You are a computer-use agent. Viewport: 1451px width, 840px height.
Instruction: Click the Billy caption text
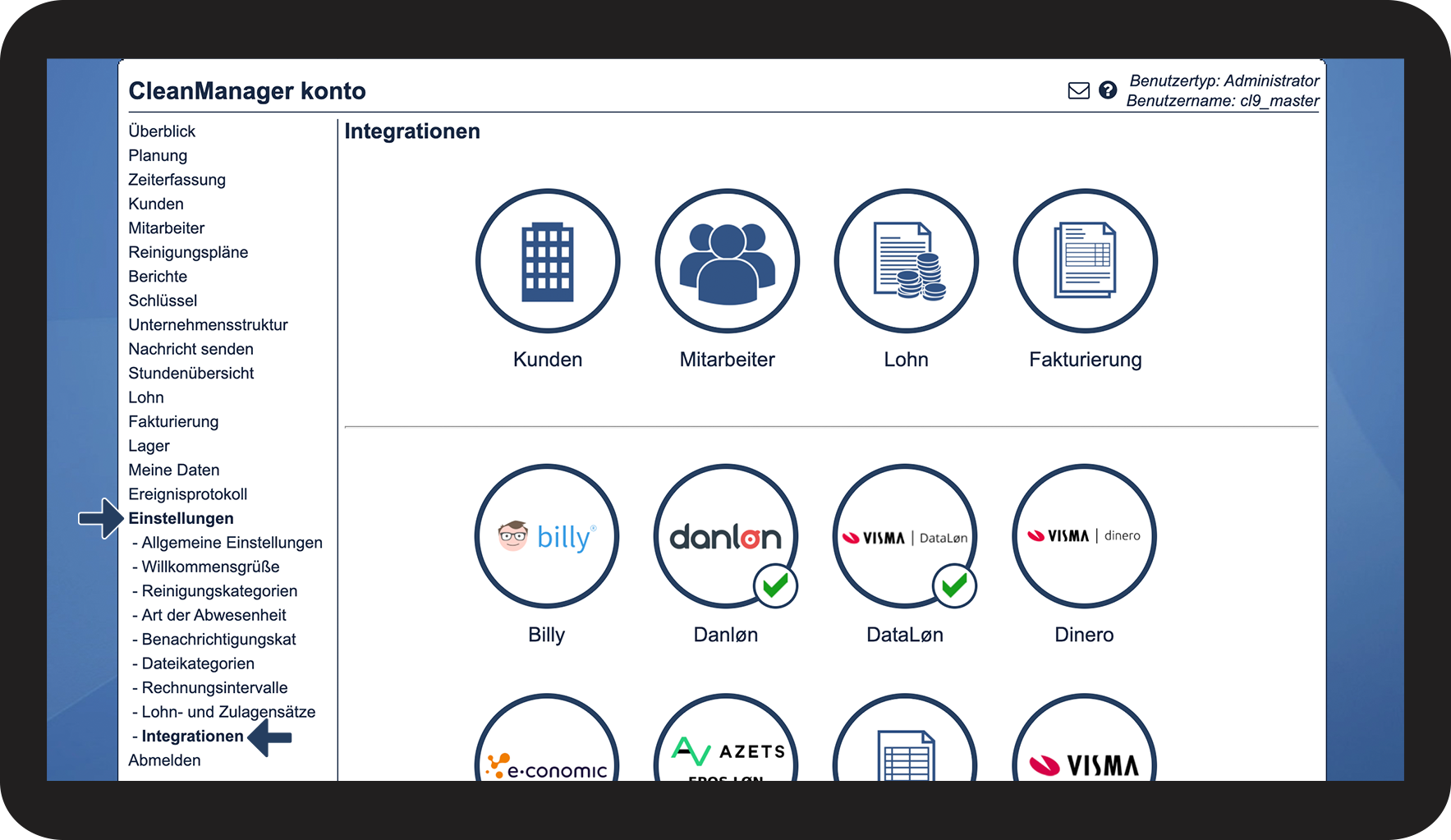[x=547, y=636]
